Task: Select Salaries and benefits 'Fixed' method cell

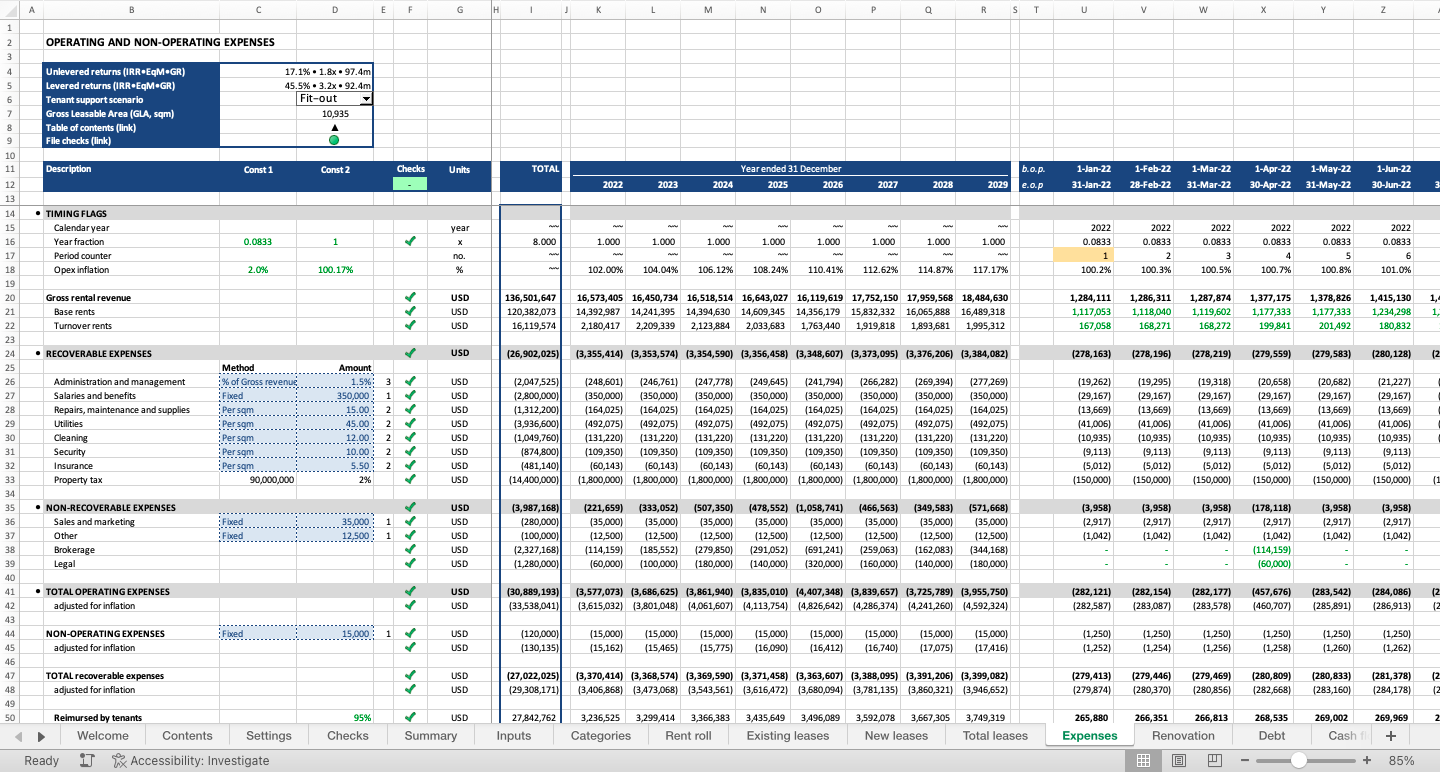Action: pos(258,396)
